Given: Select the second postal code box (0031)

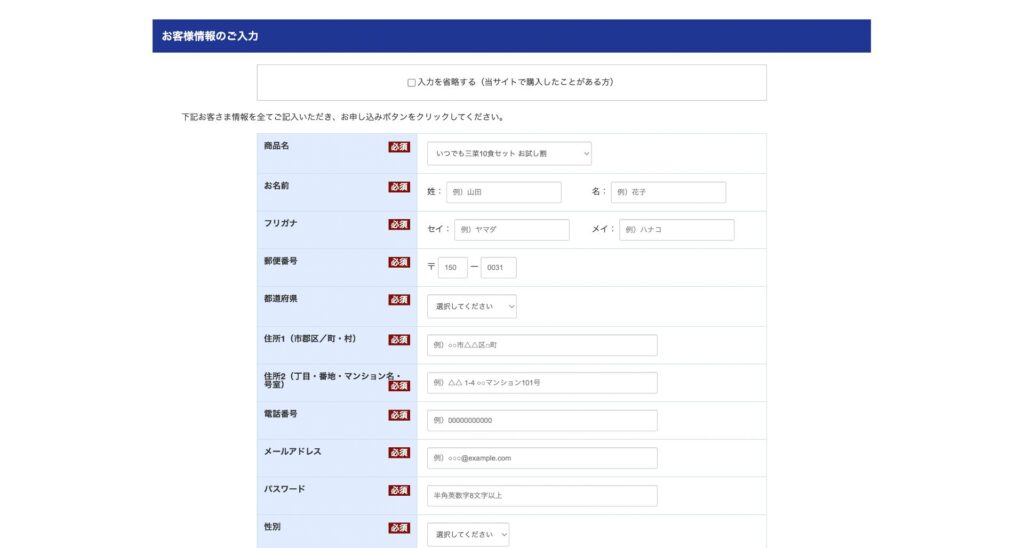Looking at the screenshot, I should click(x=498, y=268).
